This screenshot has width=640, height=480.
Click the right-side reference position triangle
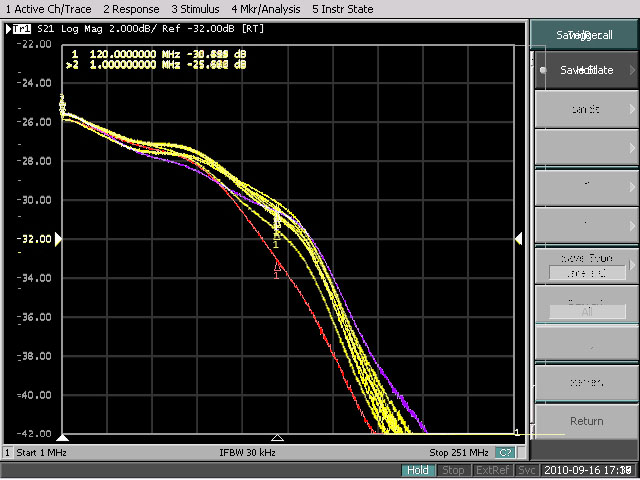[x=518, y=239]
